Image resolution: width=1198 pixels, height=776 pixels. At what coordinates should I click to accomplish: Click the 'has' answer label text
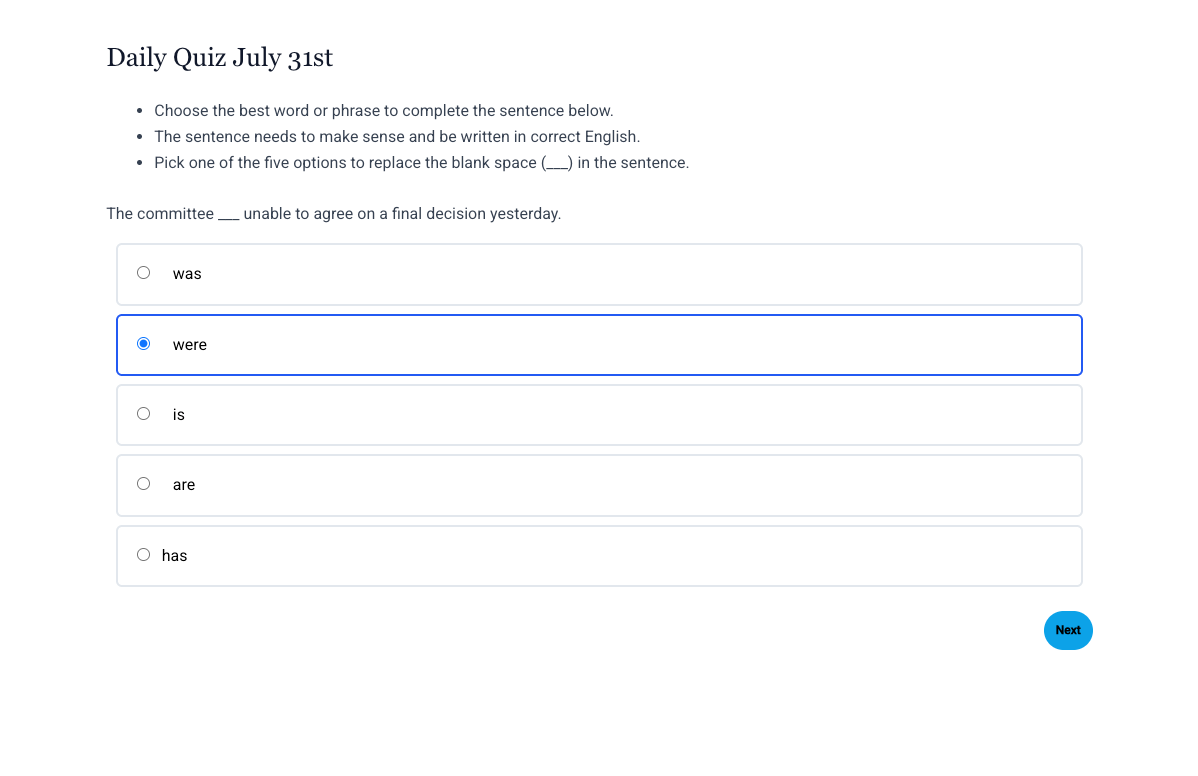(x=174, y=556)
